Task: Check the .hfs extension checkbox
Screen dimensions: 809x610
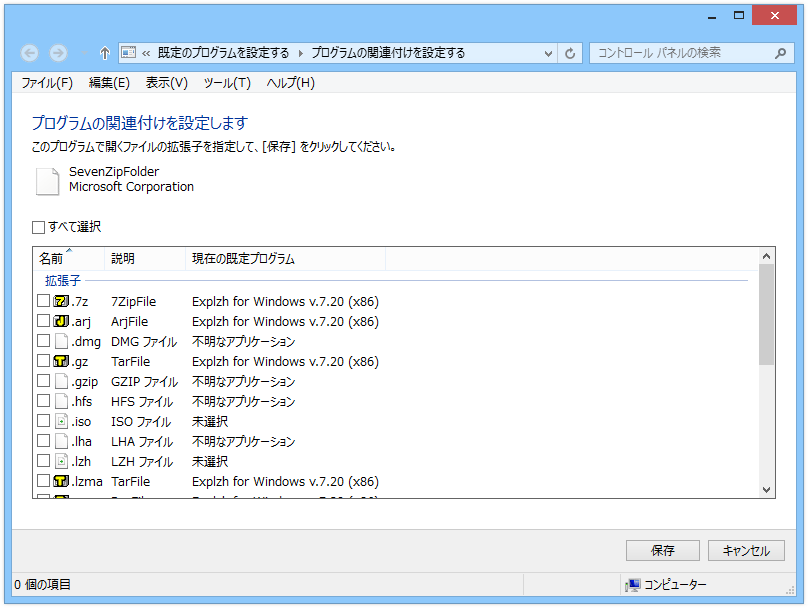Action: [43, 401]
